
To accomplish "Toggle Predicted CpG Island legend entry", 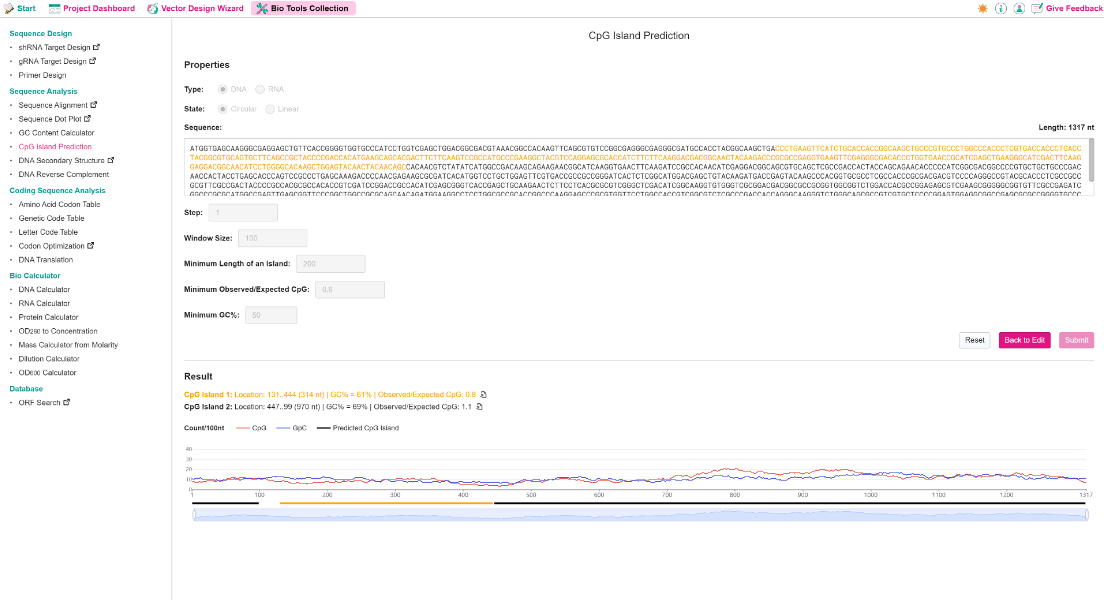I will click(358, 427).
